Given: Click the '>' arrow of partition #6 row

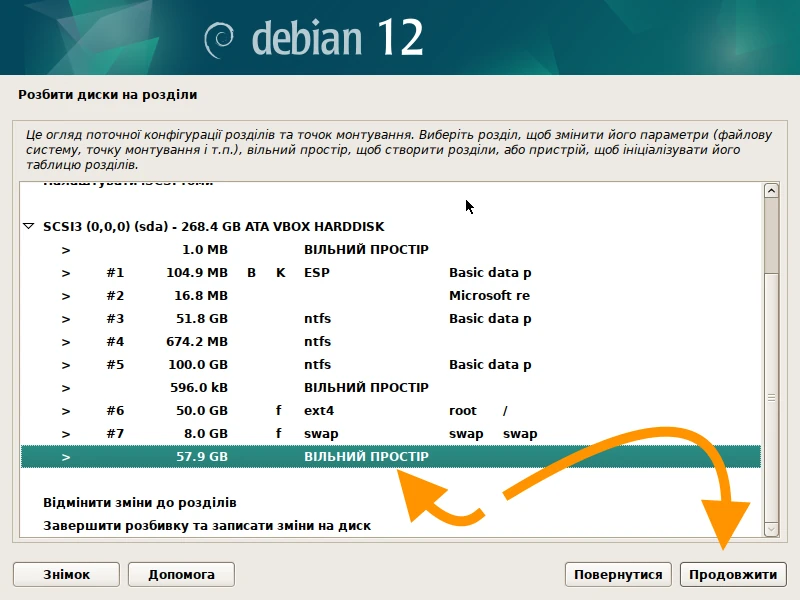Looking at the screenshot, I should [x=66, y=411].
